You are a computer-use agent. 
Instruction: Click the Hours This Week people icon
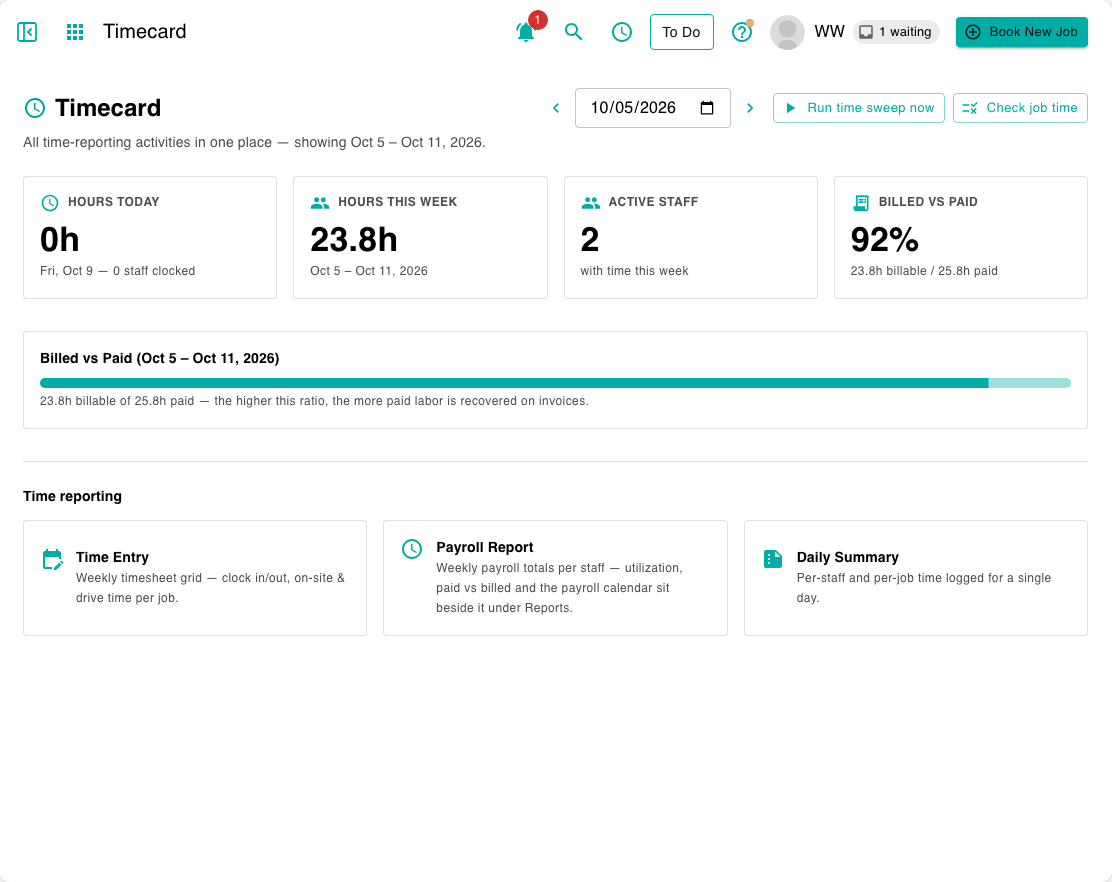click(x=320, y=203)
